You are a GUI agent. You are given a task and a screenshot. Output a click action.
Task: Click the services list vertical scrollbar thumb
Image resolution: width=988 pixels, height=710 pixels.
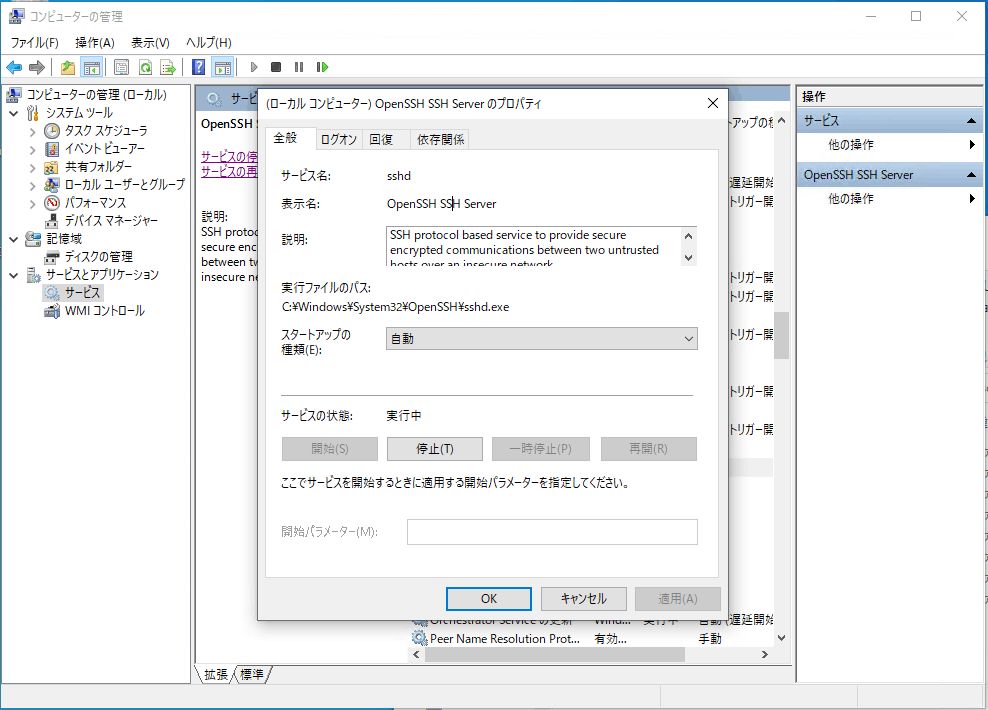[x=781, y=335]
